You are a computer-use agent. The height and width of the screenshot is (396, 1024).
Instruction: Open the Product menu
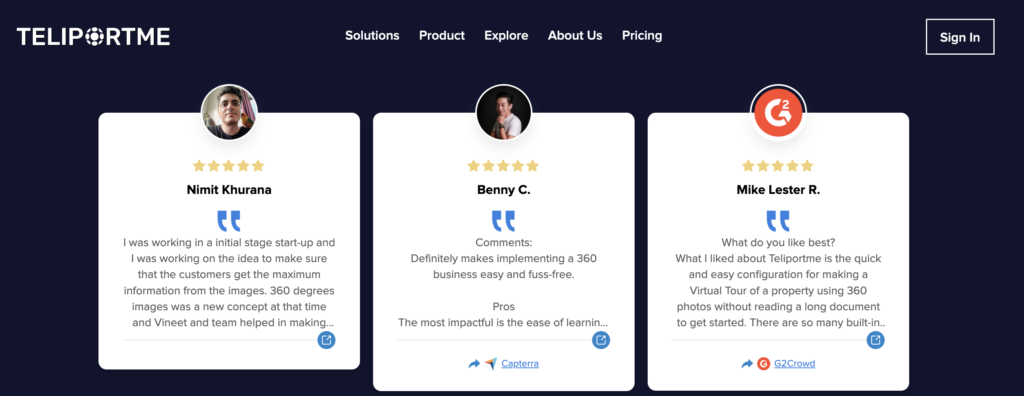[x=442, y=35]
